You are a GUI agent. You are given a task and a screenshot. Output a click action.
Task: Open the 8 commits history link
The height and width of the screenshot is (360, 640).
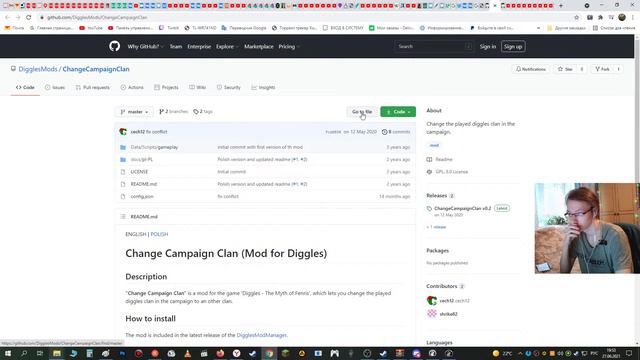pos(396,132)
